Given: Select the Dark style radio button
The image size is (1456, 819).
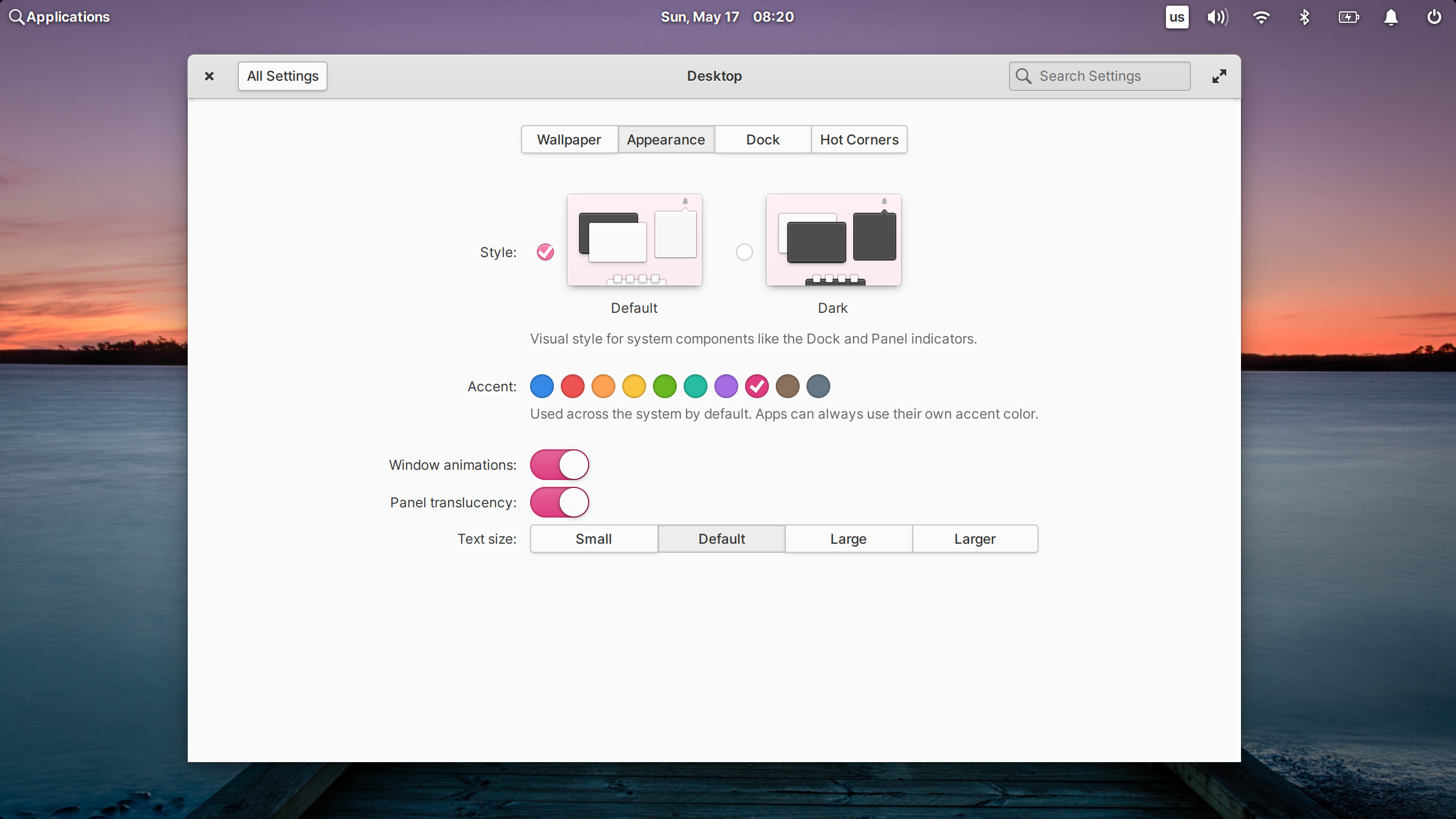Looking at the screenshot, I should pos(744,252).
